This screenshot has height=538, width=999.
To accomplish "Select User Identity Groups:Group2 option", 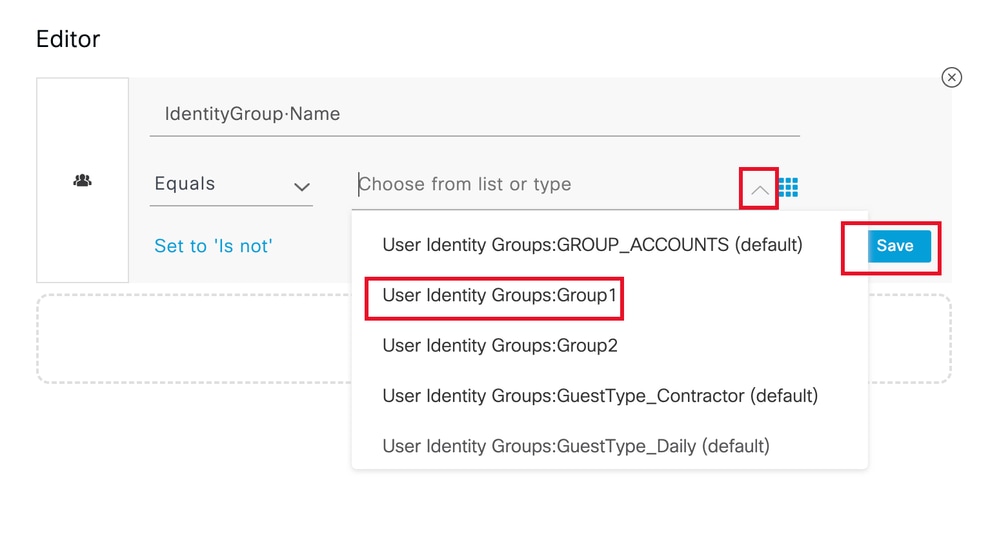I will point(609,345).
